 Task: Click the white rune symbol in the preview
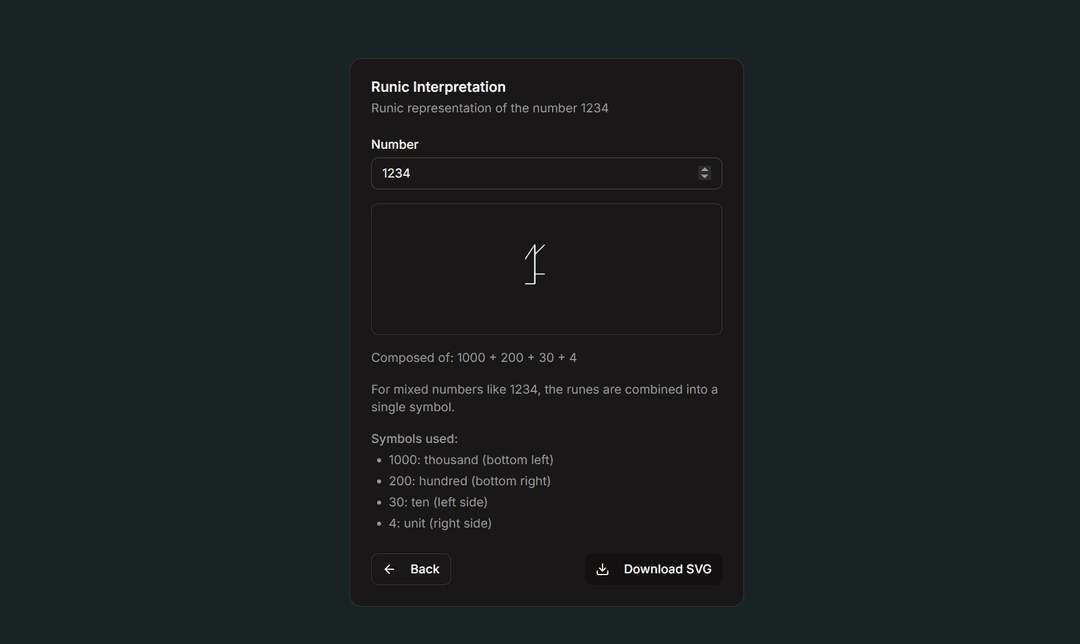(536, 265)
